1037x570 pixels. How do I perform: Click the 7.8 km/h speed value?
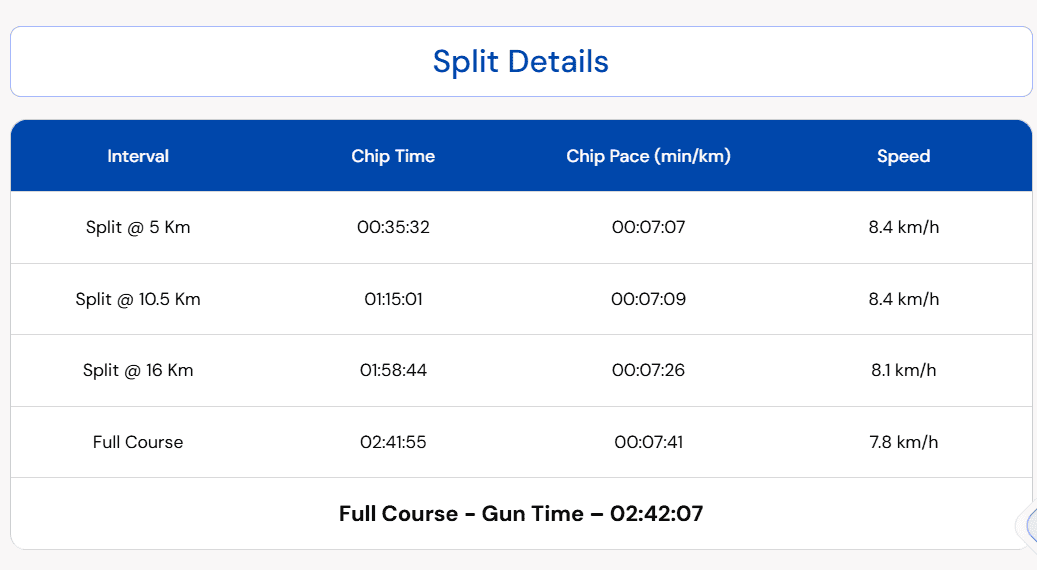click(903, 442)
